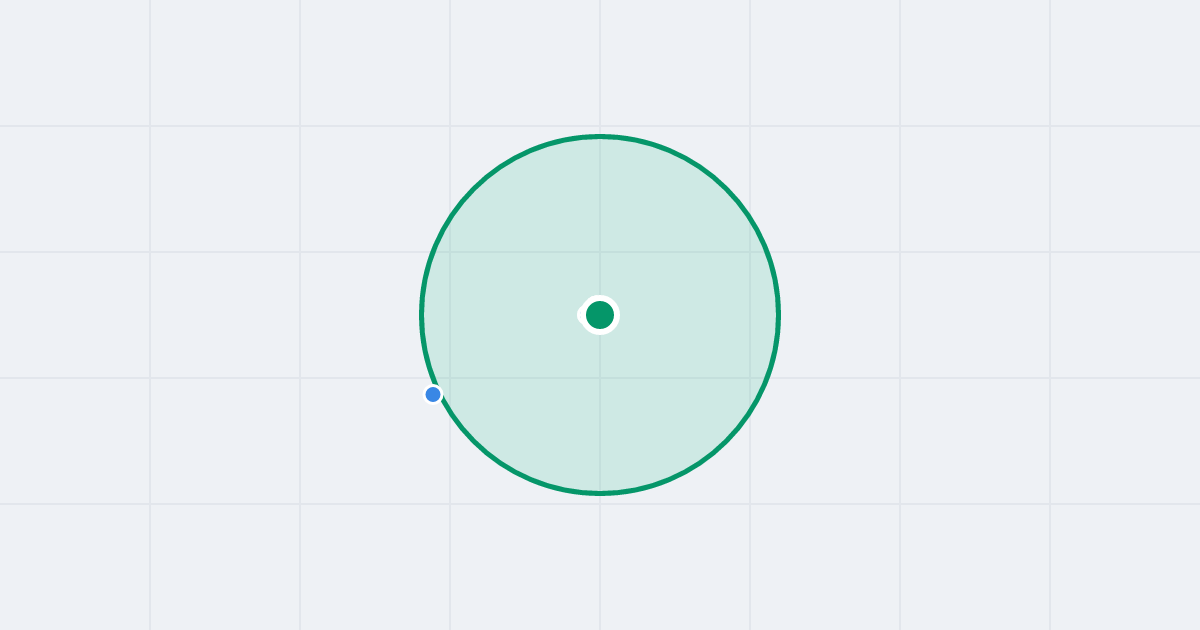The height and width of the screenshot is (630, 1200).
Task: Select the circle's outline at its bottommost point
Action: point(600,493)
